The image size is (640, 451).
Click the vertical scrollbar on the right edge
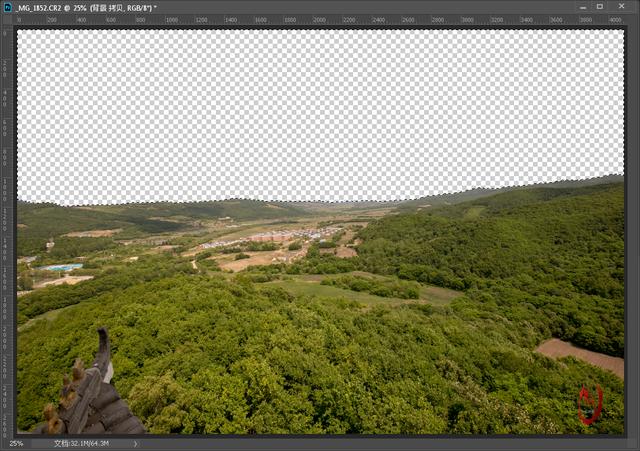pos(632,230)
